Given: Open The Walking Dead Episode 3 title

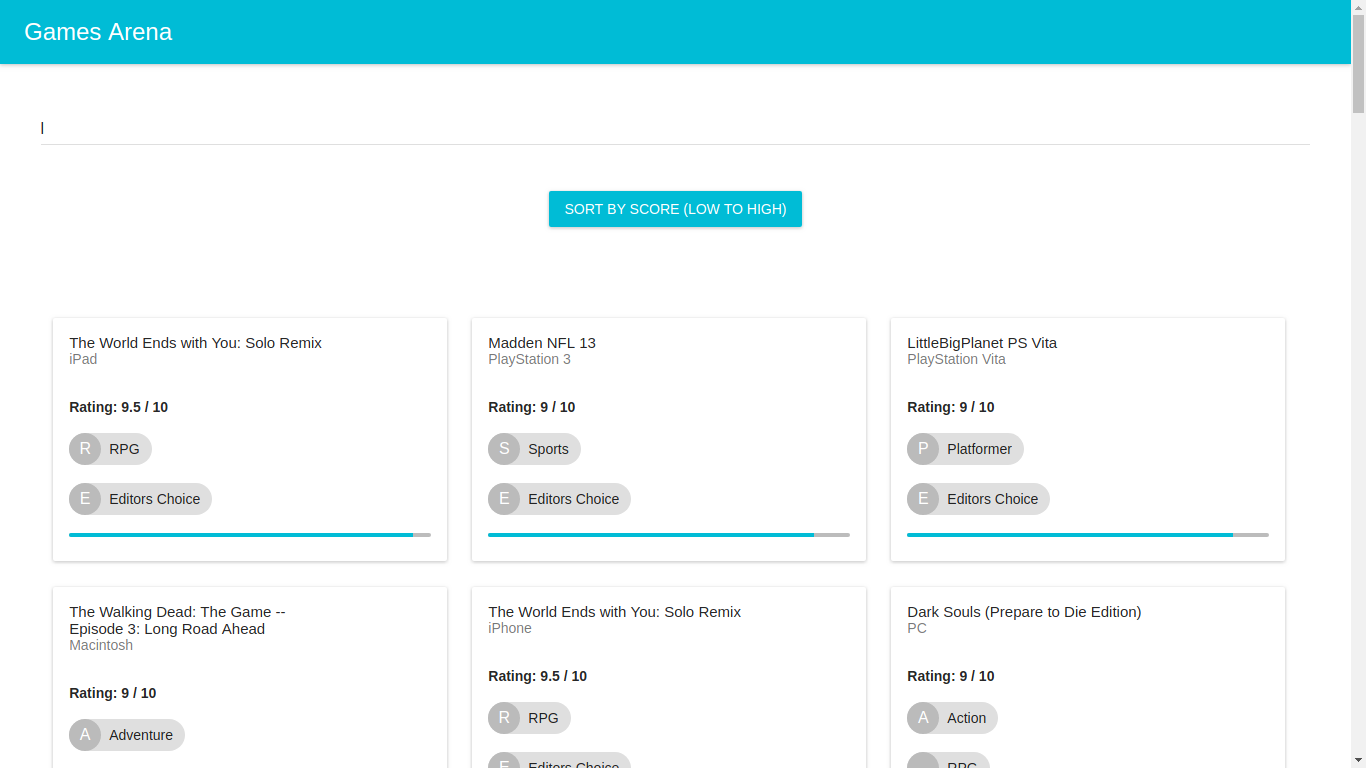Looking at the screenshot, I should (177, 620).
